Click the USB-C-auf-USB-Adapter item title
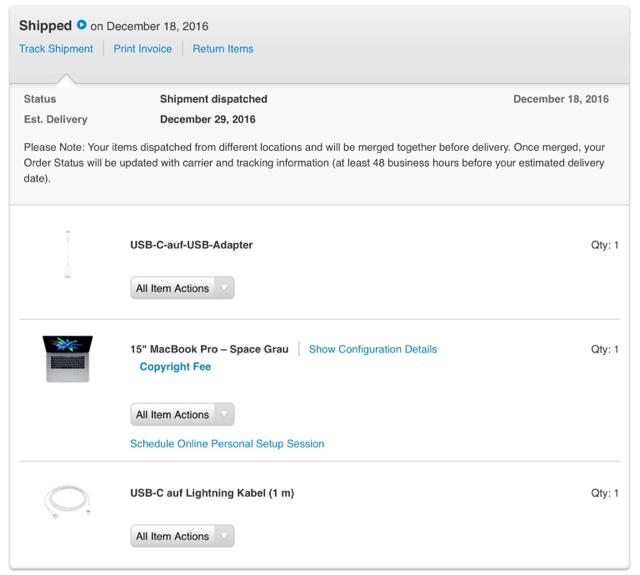The width and height of the screenshot is (640, 575). click(x=191, y=245)
